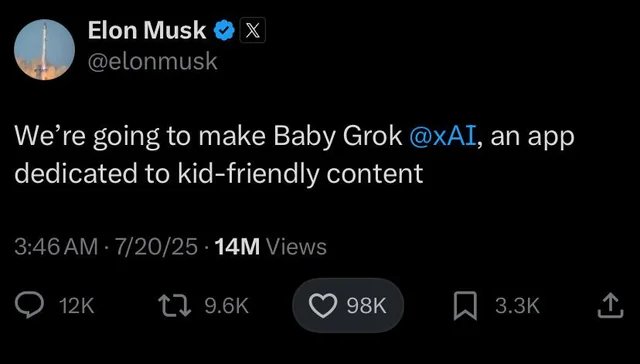
Task: Open the @elonmusk handle
Action: [x=153, y=62]
